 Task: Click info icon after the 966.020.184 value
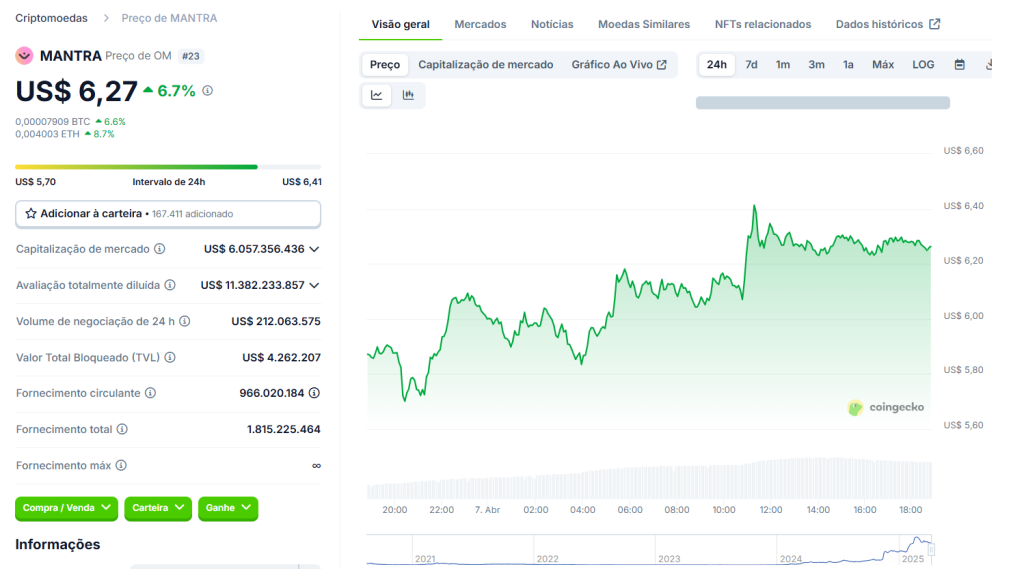314,393
